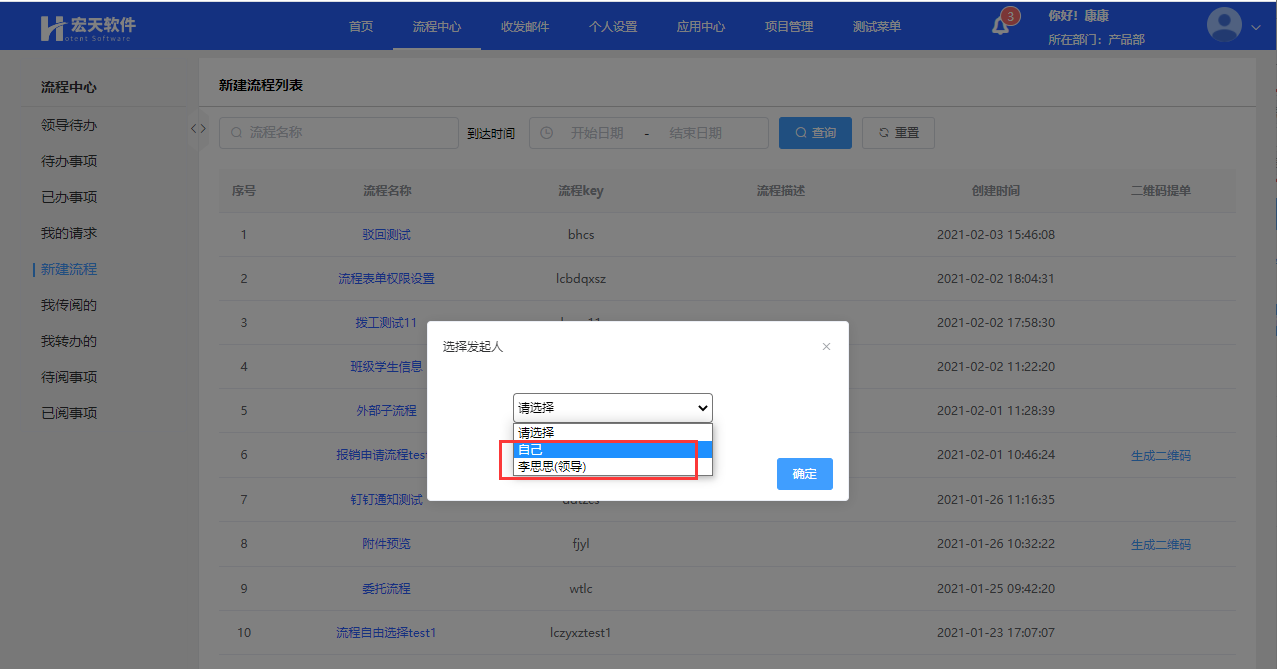Image resolution: width=1277 pixels, height=669 pixels.
Task: Click the Hotent 宏天软件 logo
Action: click(88, 27)
